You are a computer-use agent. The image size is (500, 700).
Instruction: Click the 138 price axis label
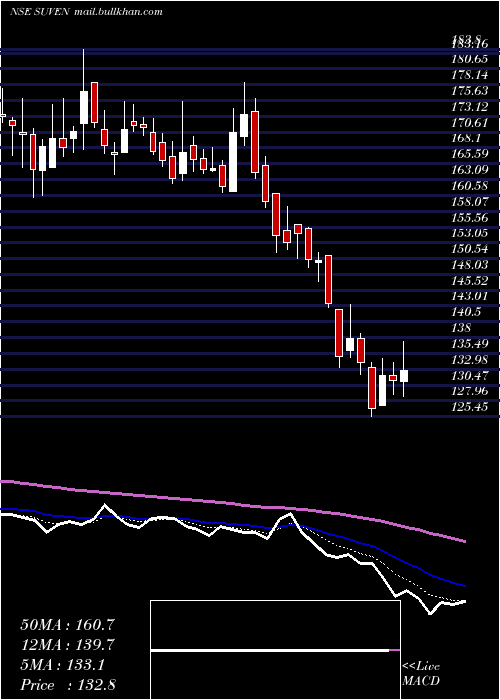point(461,327)
